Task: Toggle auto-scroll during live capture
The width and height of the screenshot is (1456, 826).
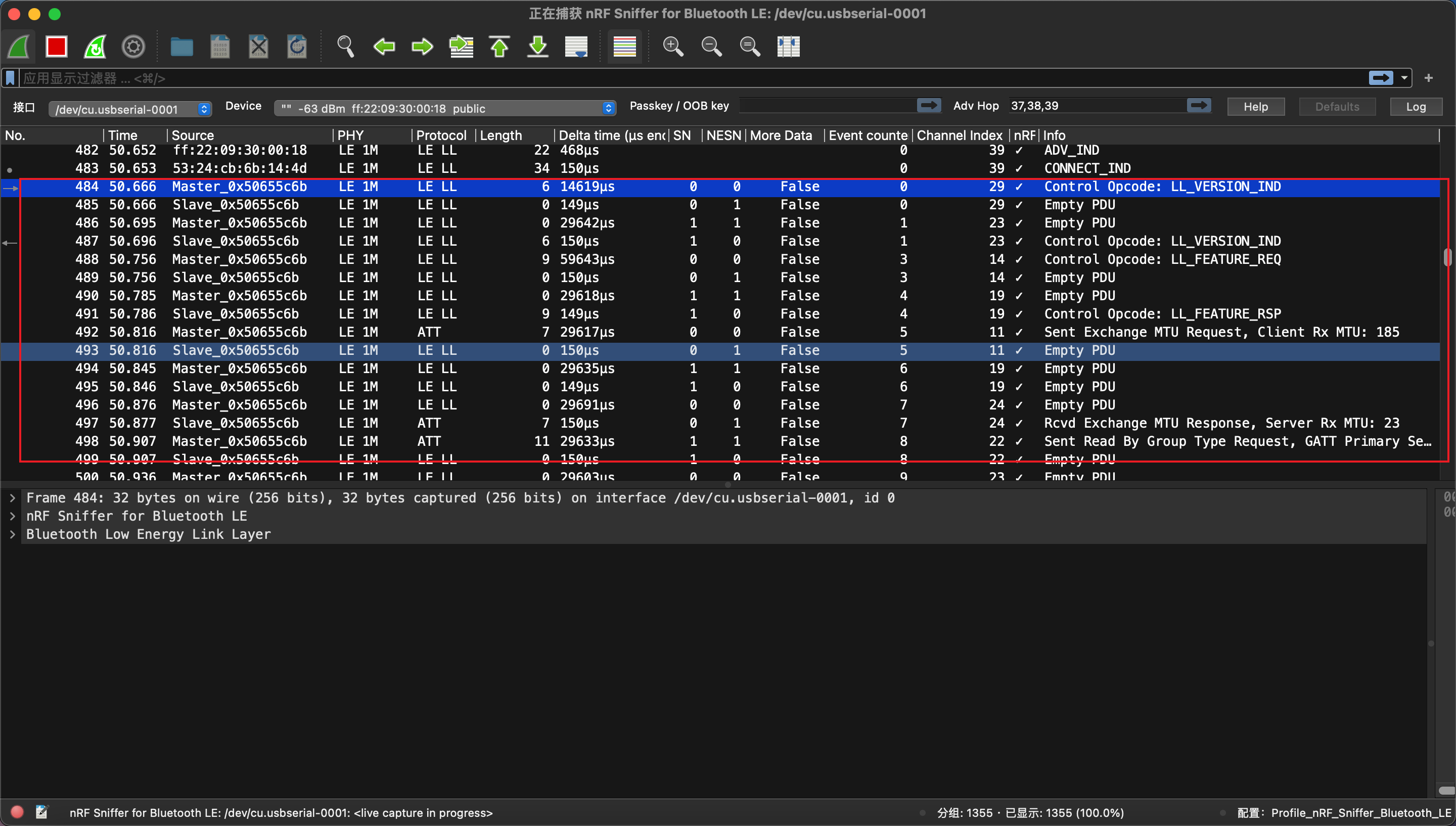Action: click(x=576, y=47)
